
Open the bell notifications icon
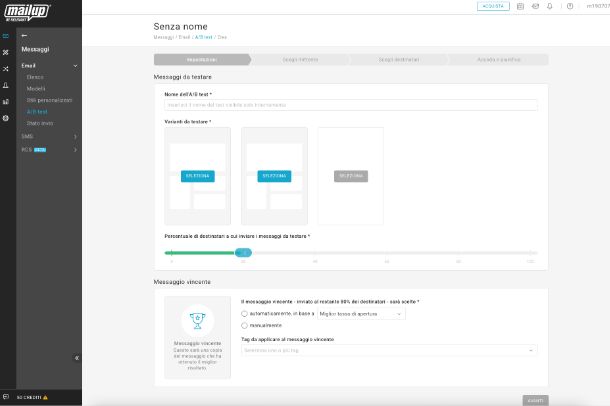(549, 6)
